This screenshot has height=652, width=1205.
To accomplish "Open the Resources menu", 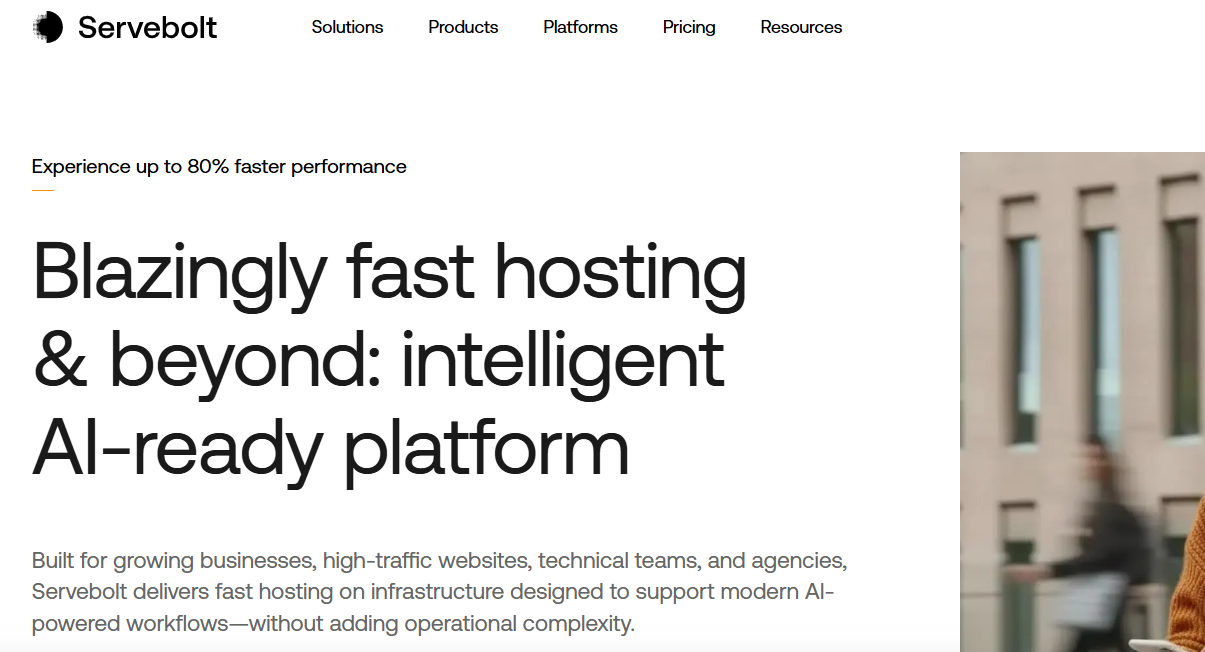I will [x=801, y=27].
